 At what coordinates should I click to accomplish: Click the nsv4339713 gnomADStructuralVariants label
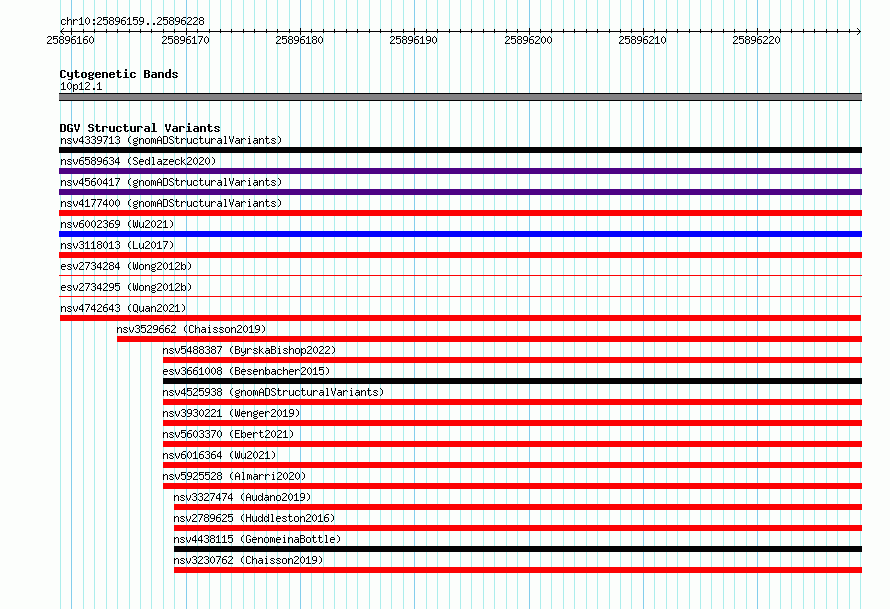click(x=171, y=140)
